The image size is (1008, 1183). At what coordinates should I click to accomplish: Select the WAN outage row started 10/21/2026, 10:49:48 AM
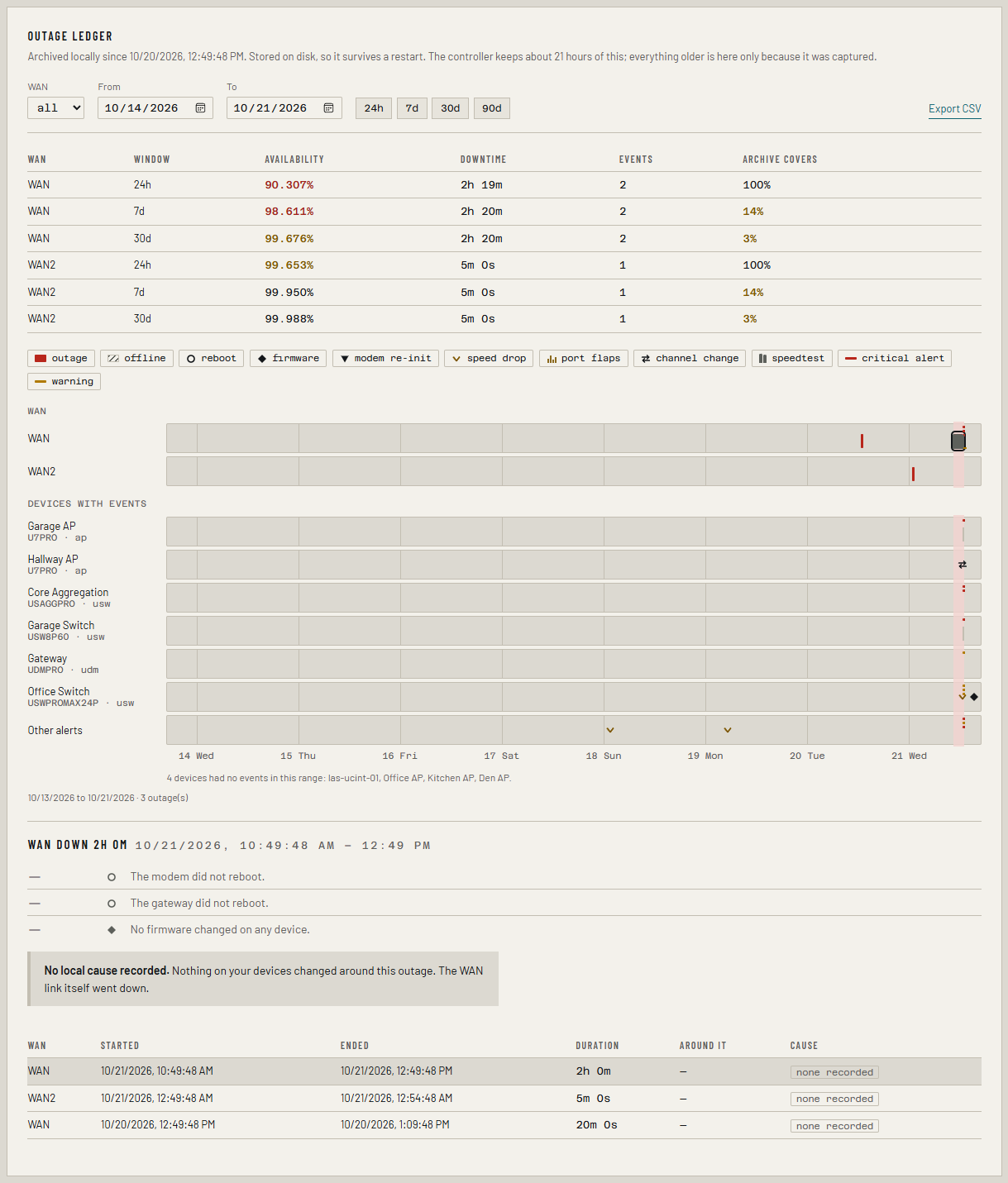click(x=504, y=1071)
